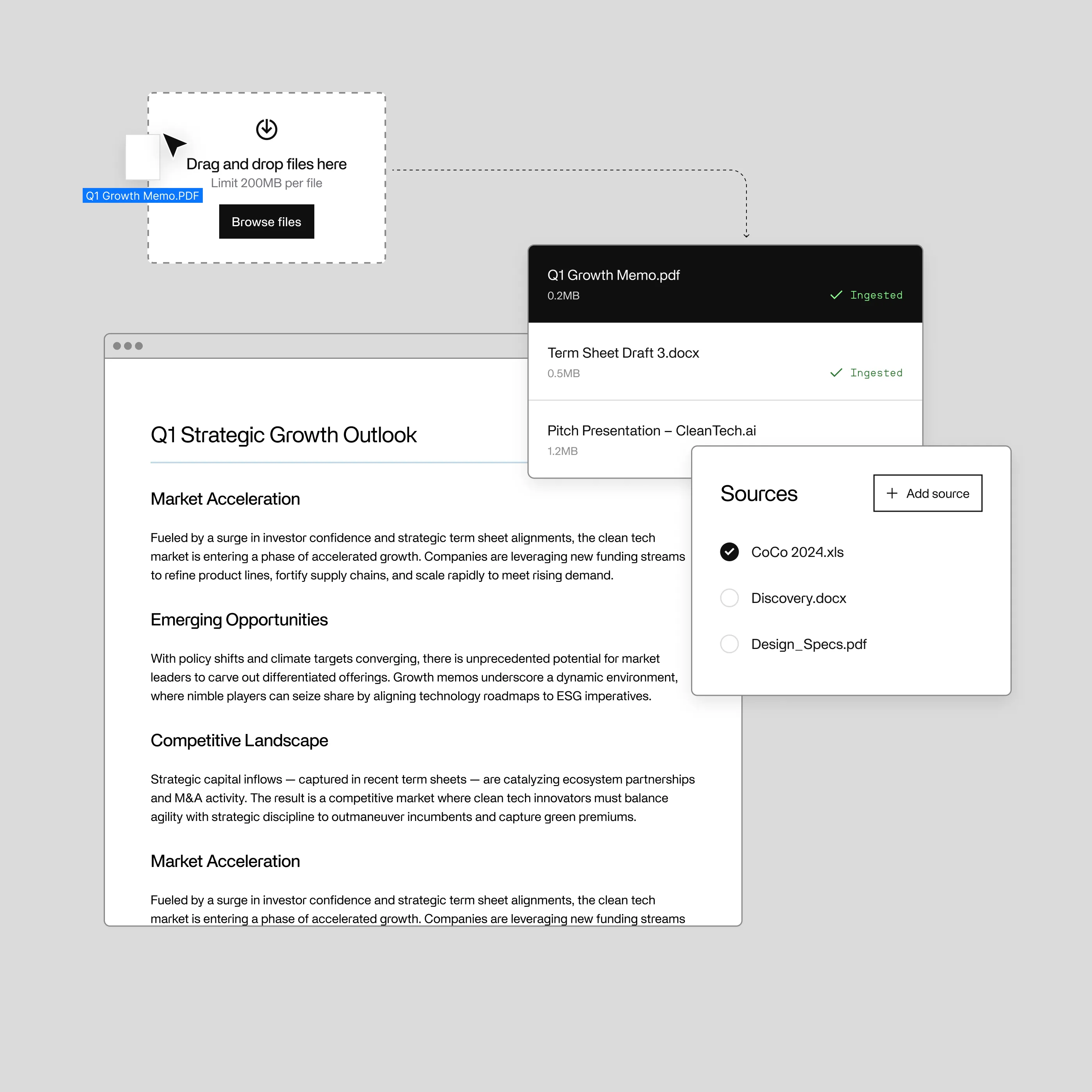Uncheck the CoCo 2024.xls source
Viewport: 1092px width, 1092px height.
coord(729,551)
